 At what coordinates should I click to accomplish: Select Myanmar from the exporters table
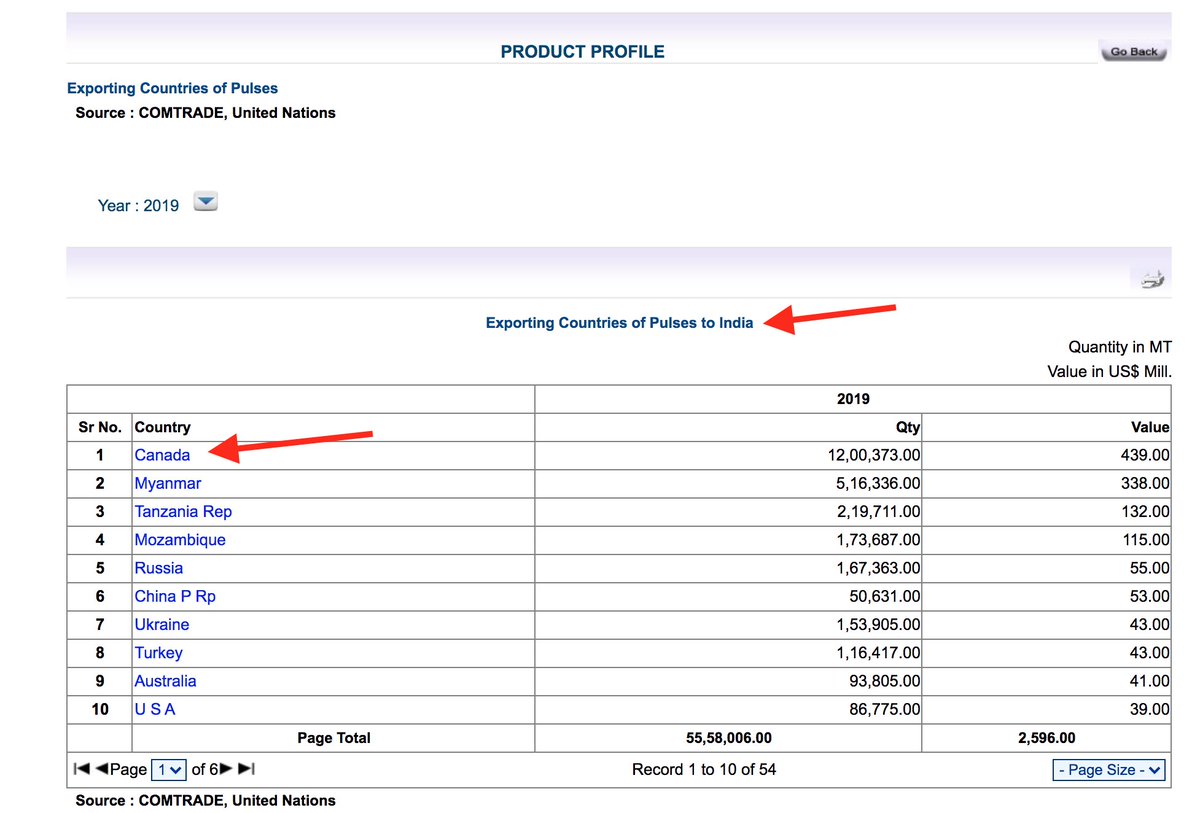(168, 482)
